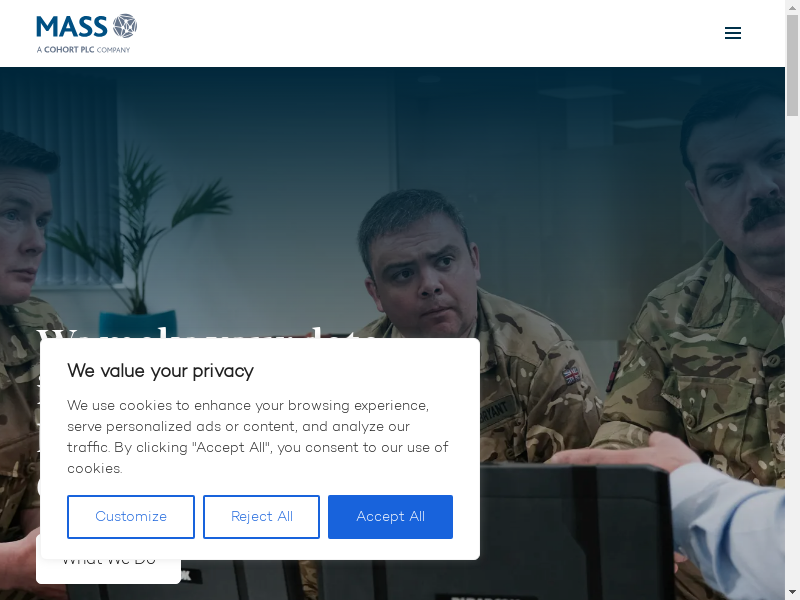Click the 'We value your privacy' heading
This screenshot has width=800, height=600.
click(160, 371)
